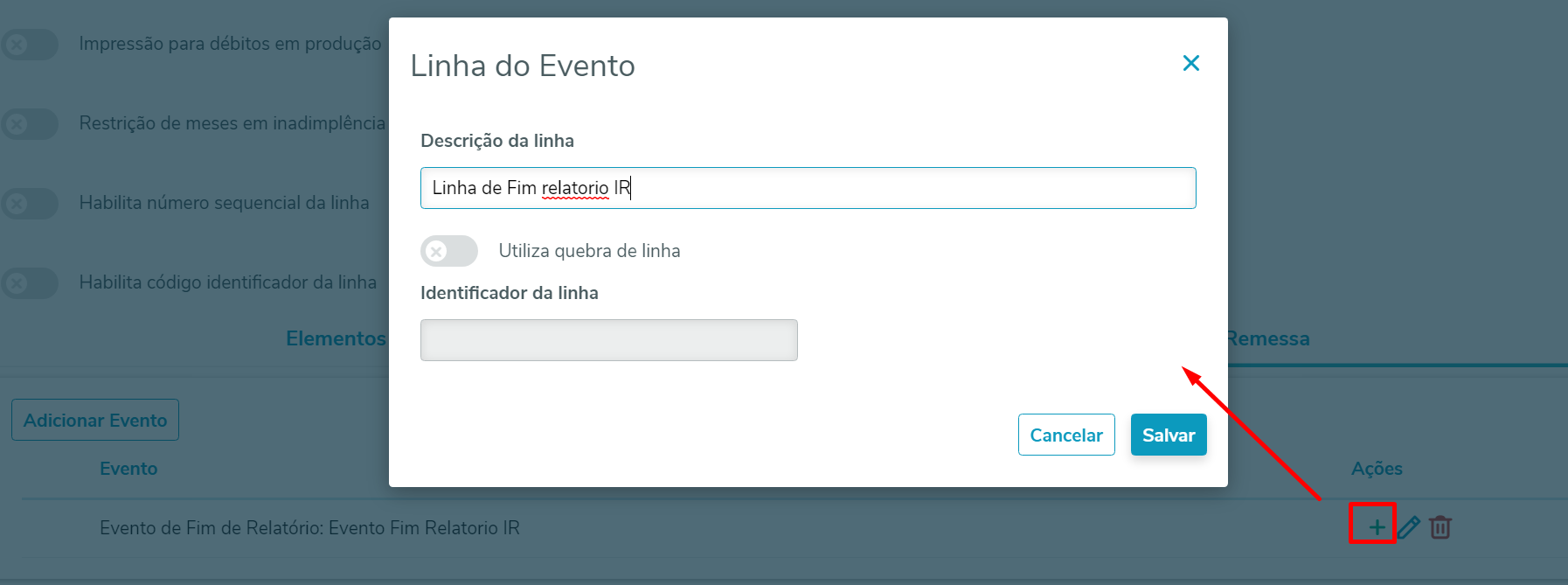Toggle Impressão para débitos em produção
The width and height of the screenshot is (1568, 585).
pyautogui.click(x=30, y=44)
